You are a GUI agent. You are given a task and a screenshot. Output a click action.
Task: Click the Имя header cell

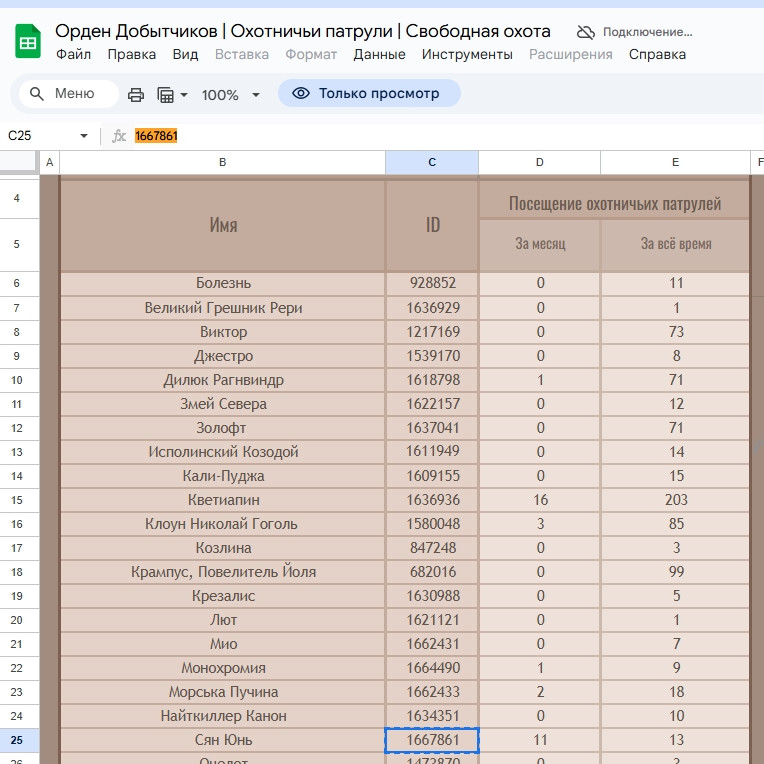point(223,225)
